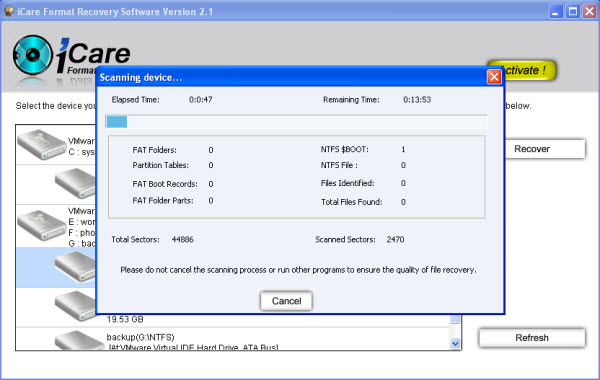The width and height of the screenshot is (600, 380).
Task: Click the FAT Folder Parts label
Action: pos(163,201)
